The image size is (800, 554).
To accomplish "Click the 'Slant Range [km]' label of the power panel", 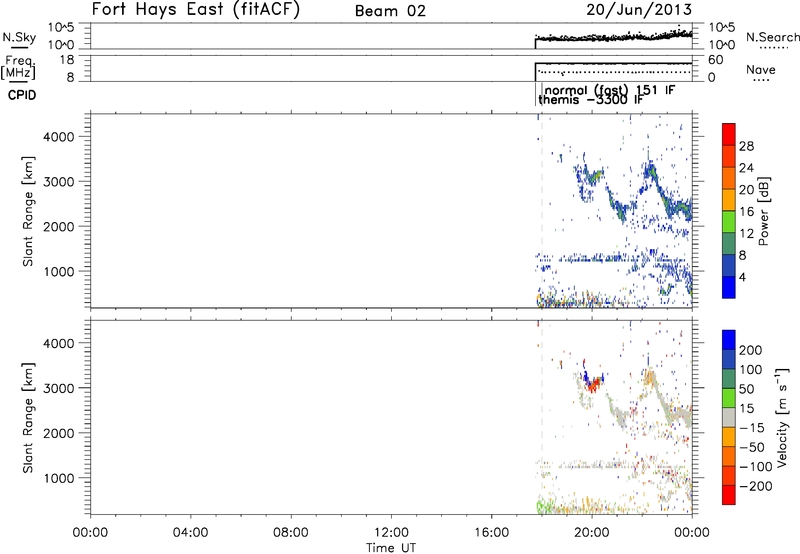I will (x=28, y=211).
